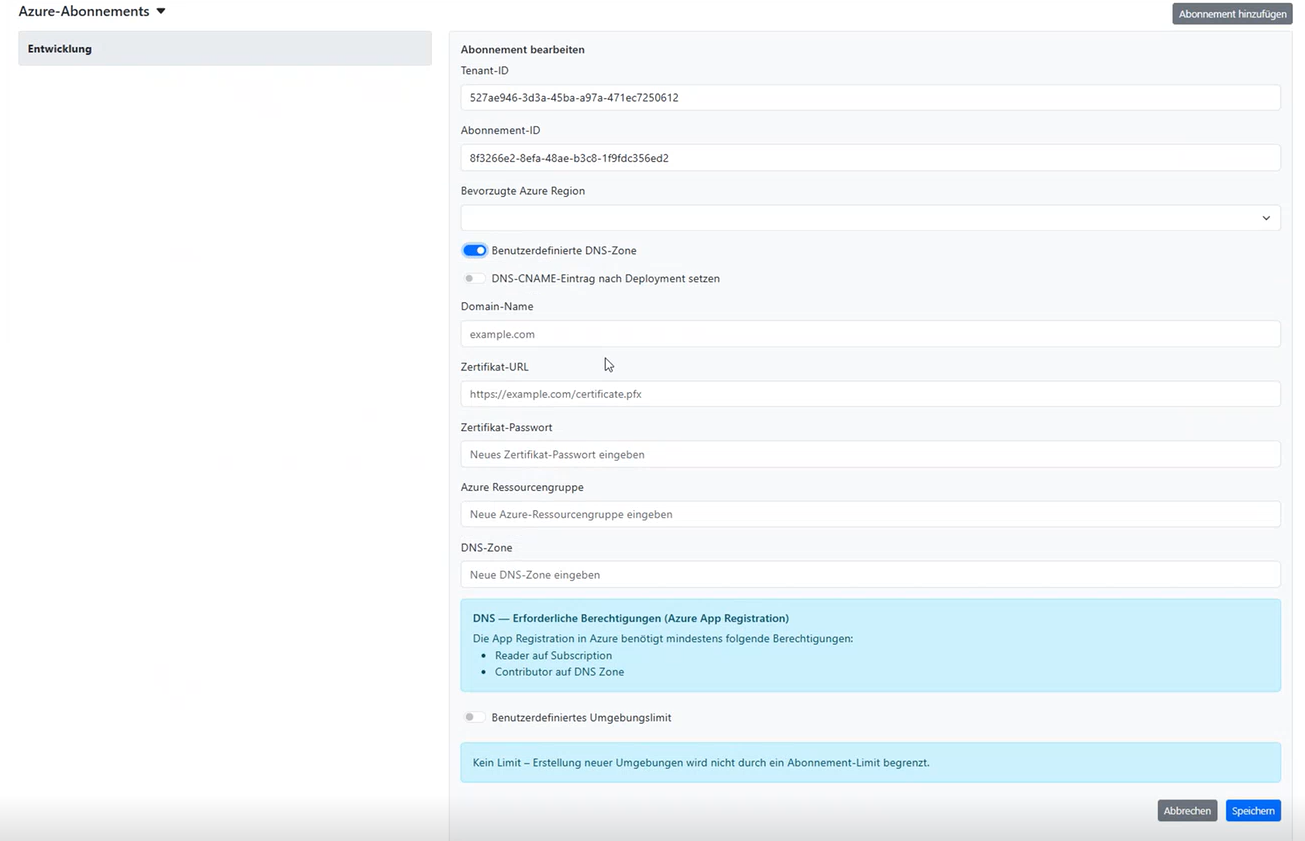Viewport: 1305px width, 841px height.
Task: Click the Zertifikat-URL input field
Action: pos(870,393)
